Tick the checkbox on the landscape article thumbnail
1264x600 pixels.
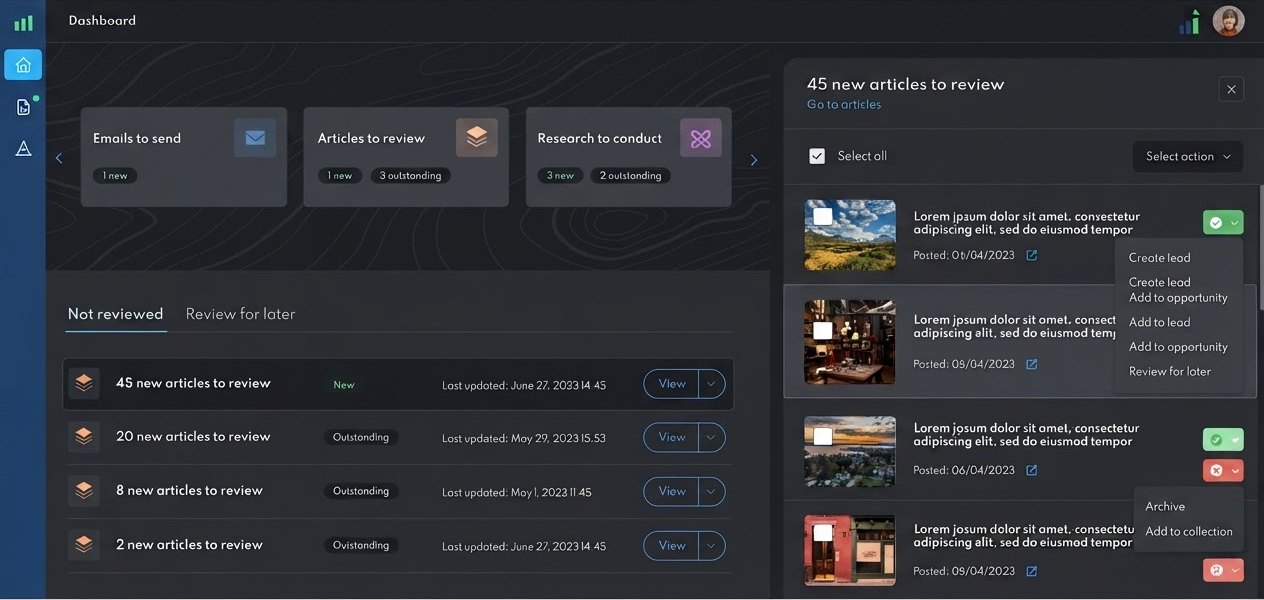(823, 216)
